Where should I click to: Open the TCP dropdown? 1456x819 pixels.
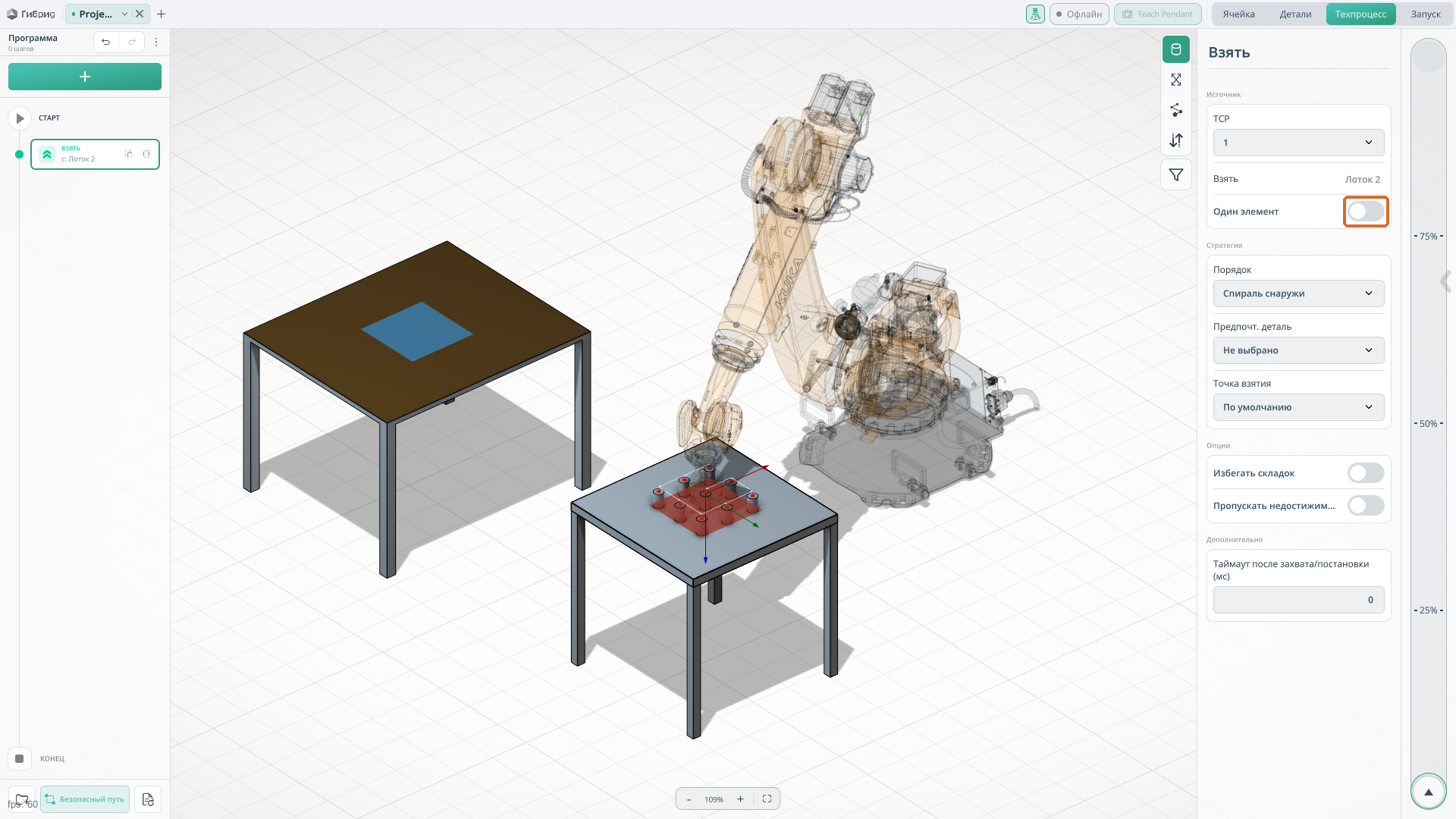[x=1298, y=143]
